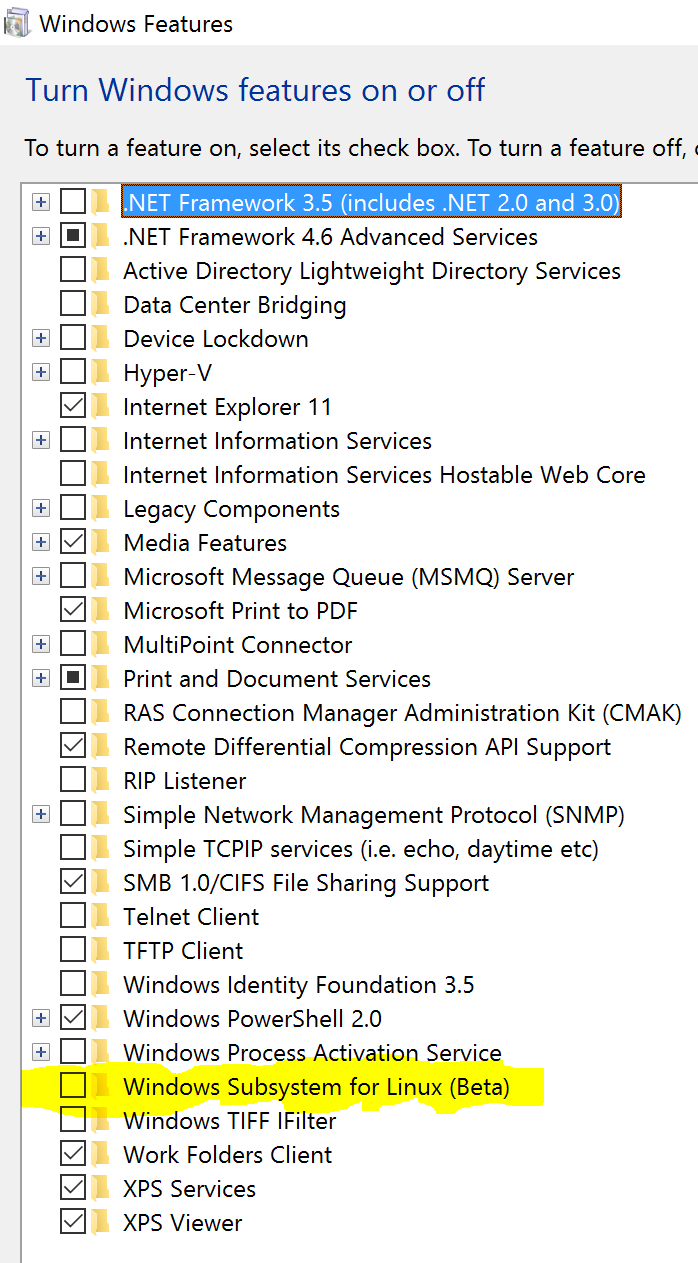Click the folder icon beside Telnet Client

point(100,917)
